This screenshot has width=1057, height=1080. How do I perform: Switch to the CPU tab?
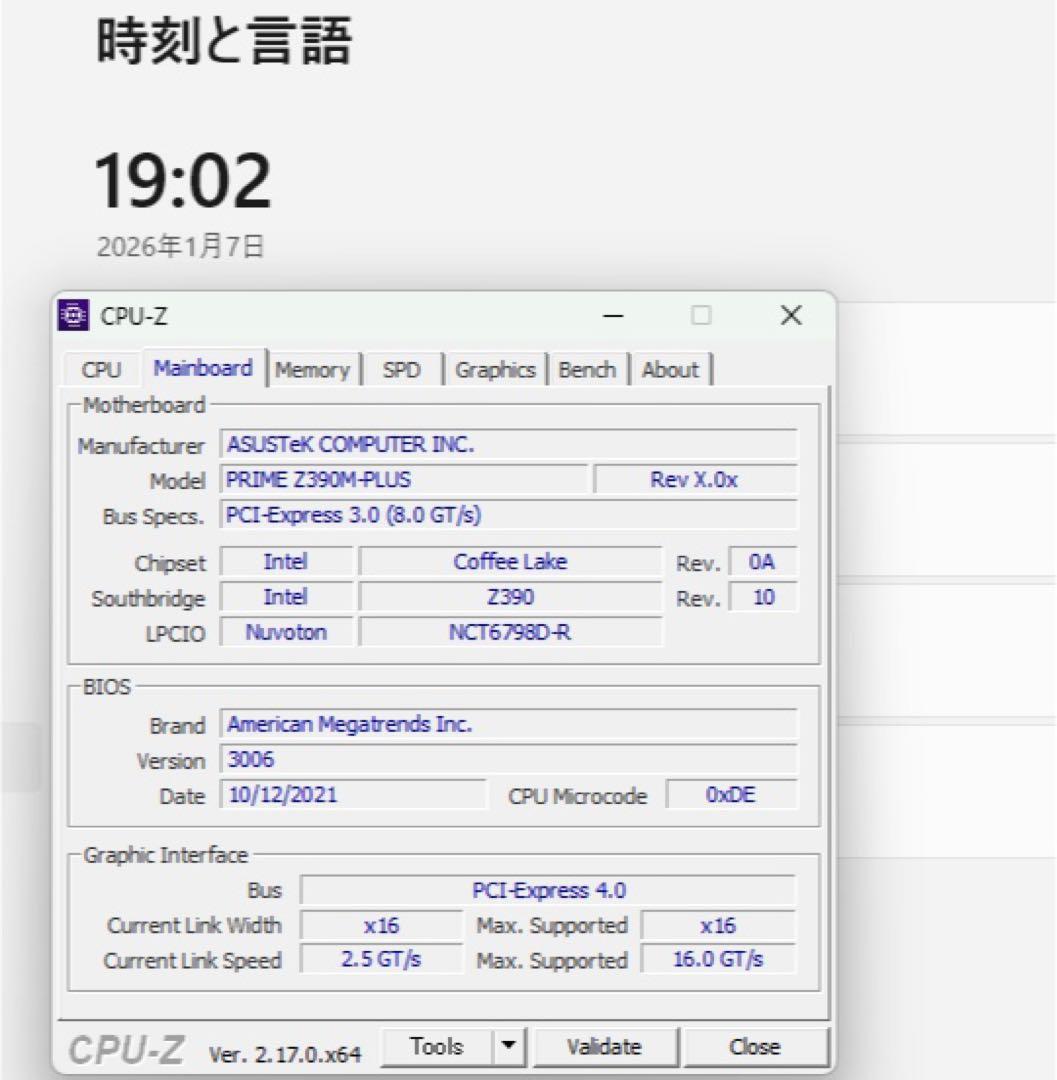click(101, 370)
